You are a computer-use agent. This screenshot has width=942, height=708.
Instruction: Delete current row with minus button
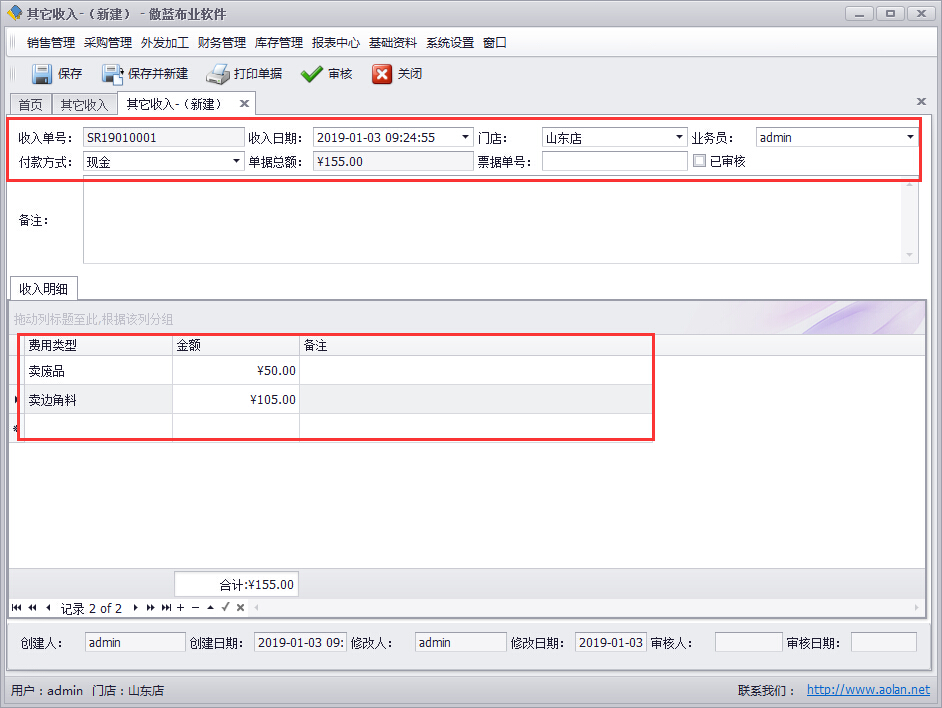pyautogui.click(x=195, y=608)
